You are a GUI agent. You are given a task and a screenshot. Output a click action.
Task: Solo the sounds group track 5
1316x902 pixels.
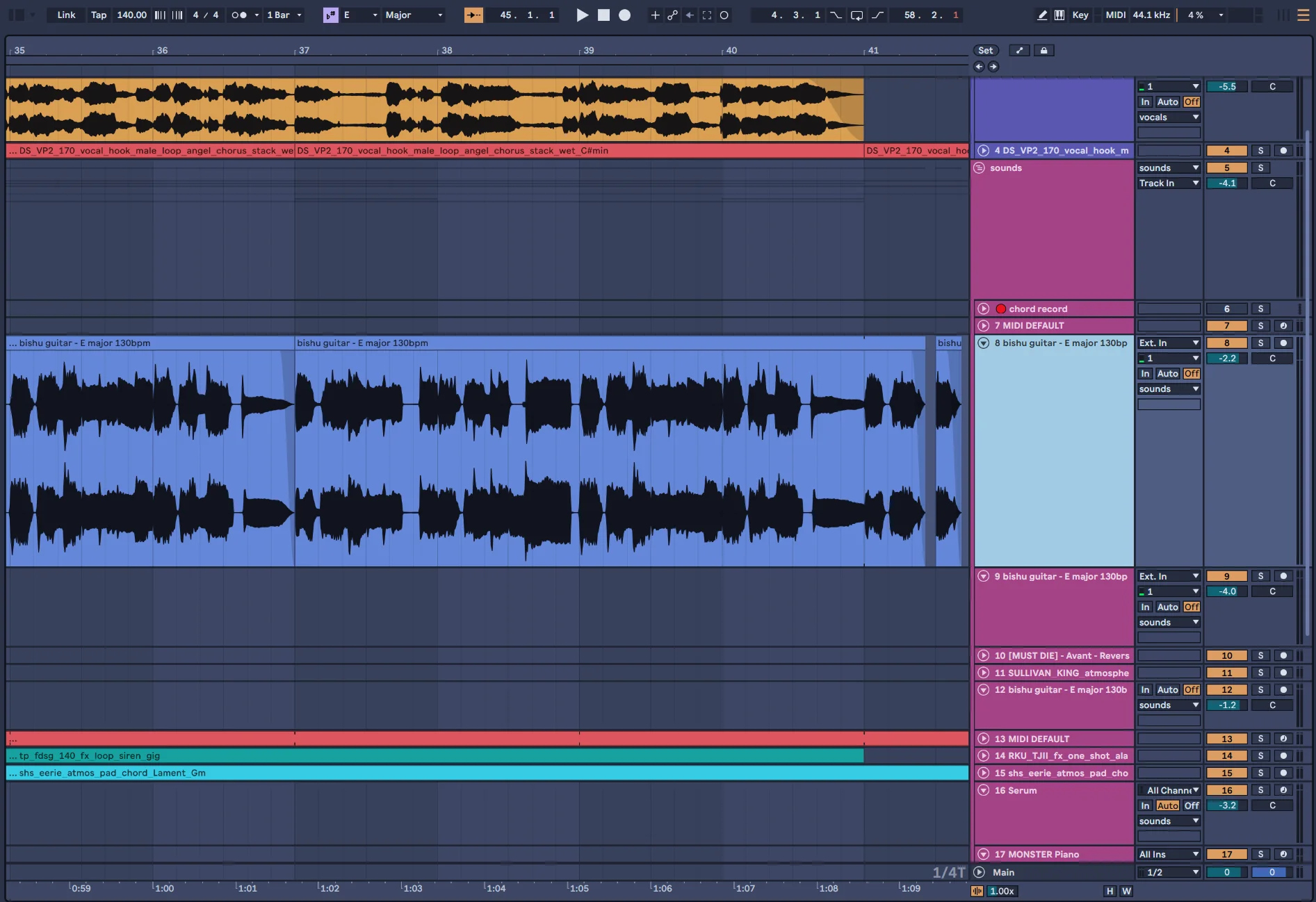pyautogui.click(x=1260, y=167)
